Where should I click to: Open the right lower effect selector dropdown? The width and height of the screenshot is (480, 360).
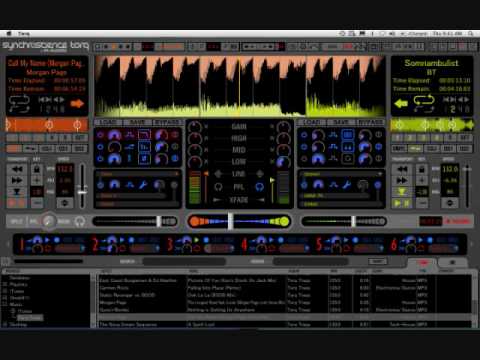pyautogui.click(x=342, y=174)
